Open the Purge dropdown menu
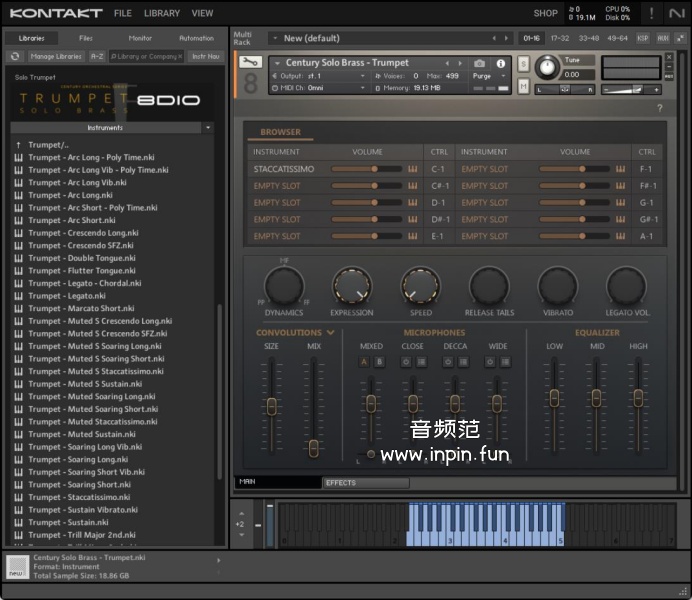Image resolution: width=692 pixels, height=600 pixels. (487, 76)
